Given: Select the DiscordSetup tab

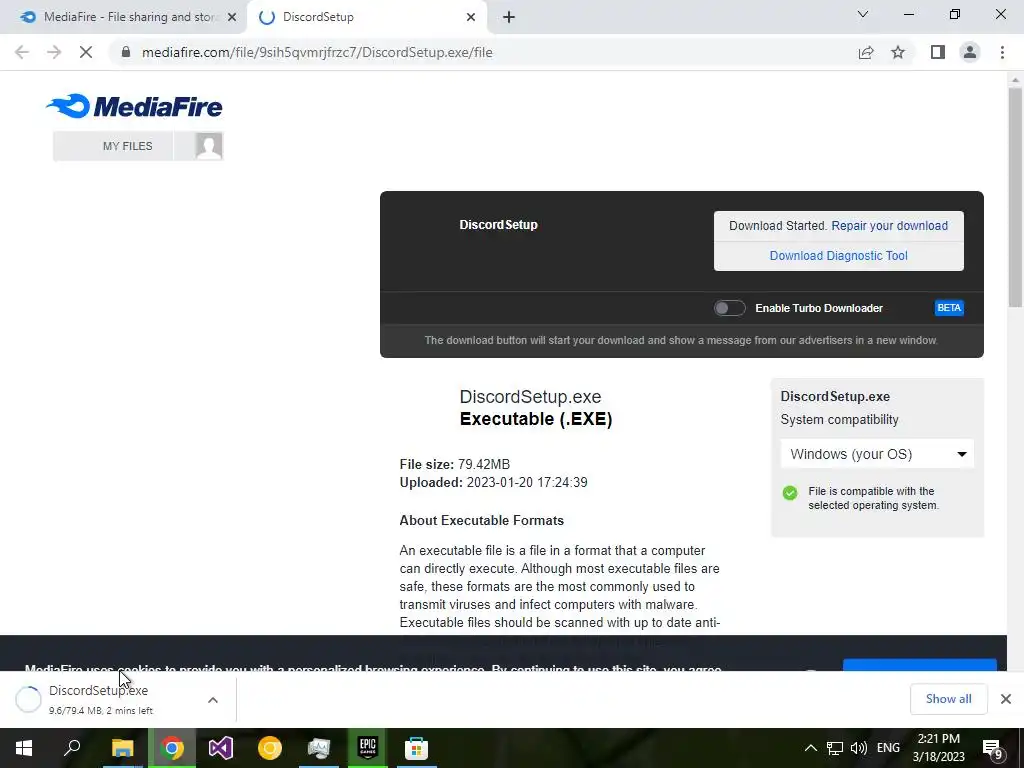Looking at the screenshot, I should (366, 17).
